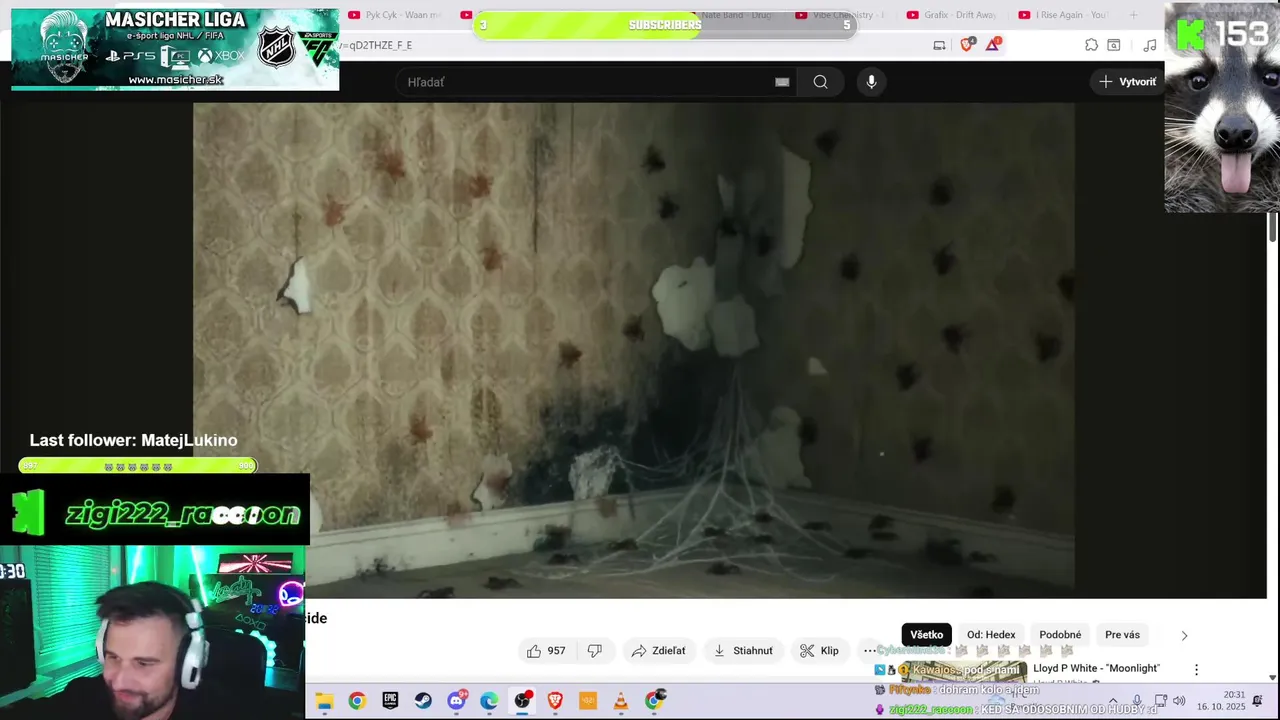Click the magnifier search button
The width and height of the screenshot is (1280, 720).
[x=820, y=82]
